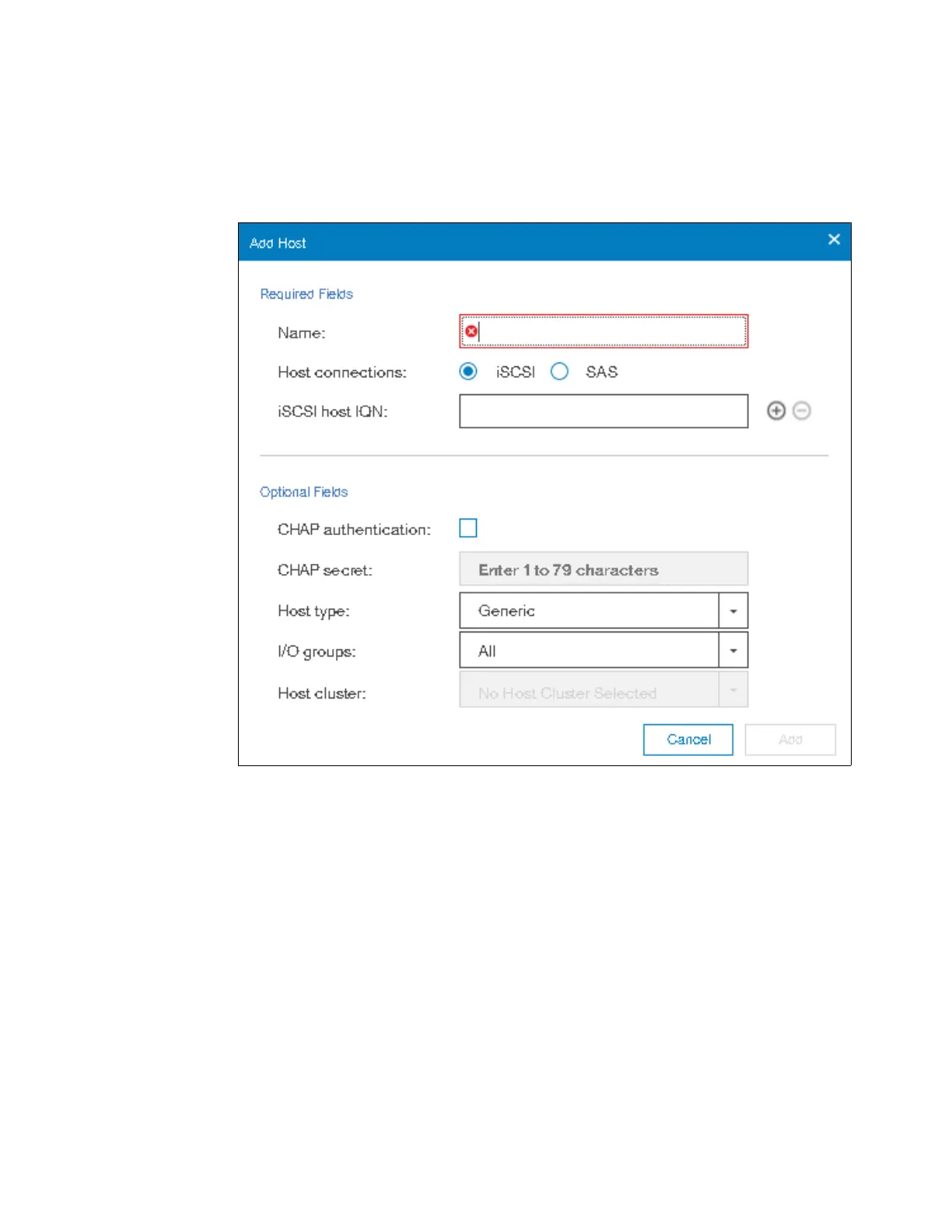Click the Required Fields heading
Viewport: 952px width, 1232px height.
click(x=306, y=294)
